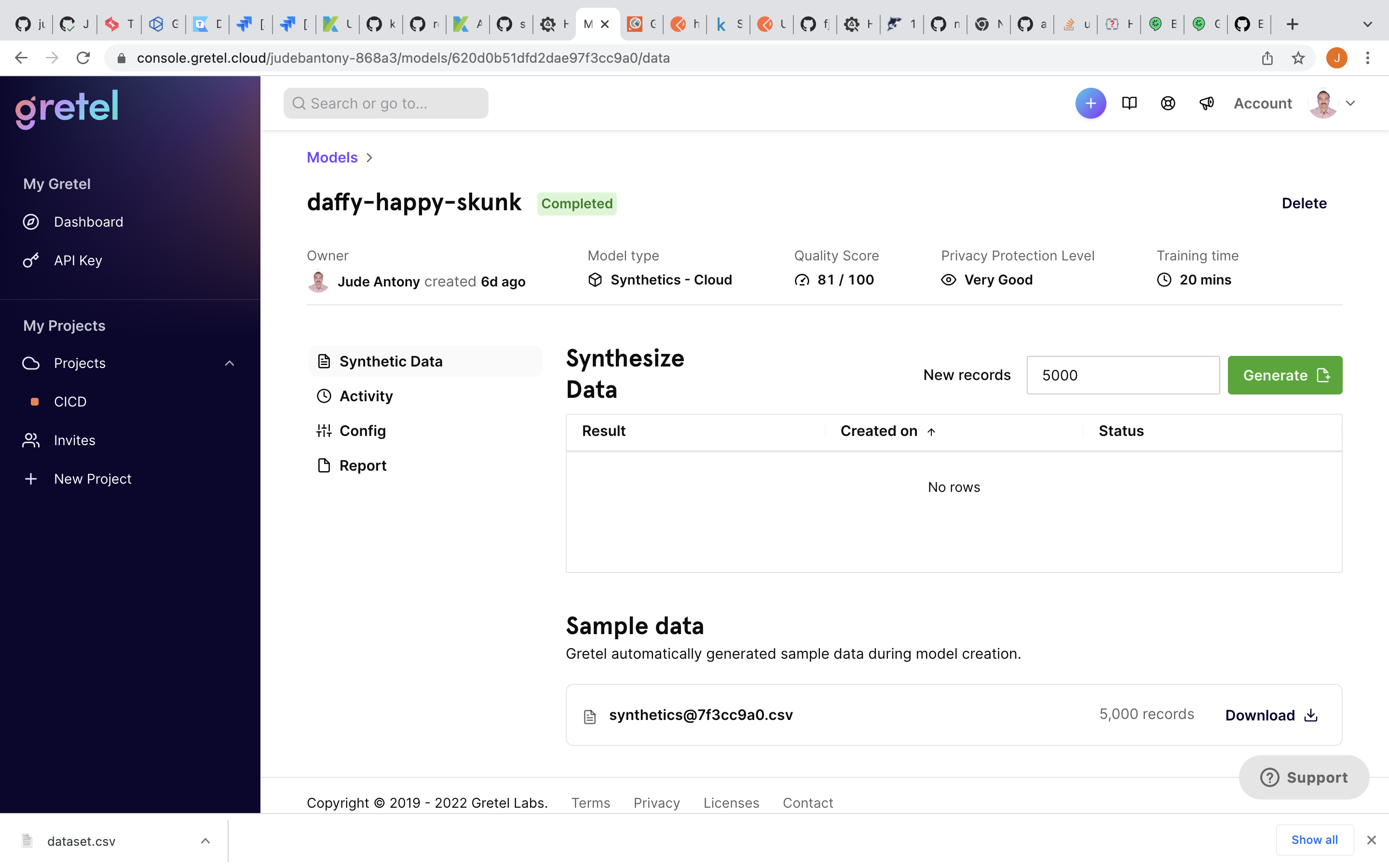Image resolution: width=1389 pixels, height=868 pixels.
Task: Go back to Models breadcrumb
Action: (332, 157)
